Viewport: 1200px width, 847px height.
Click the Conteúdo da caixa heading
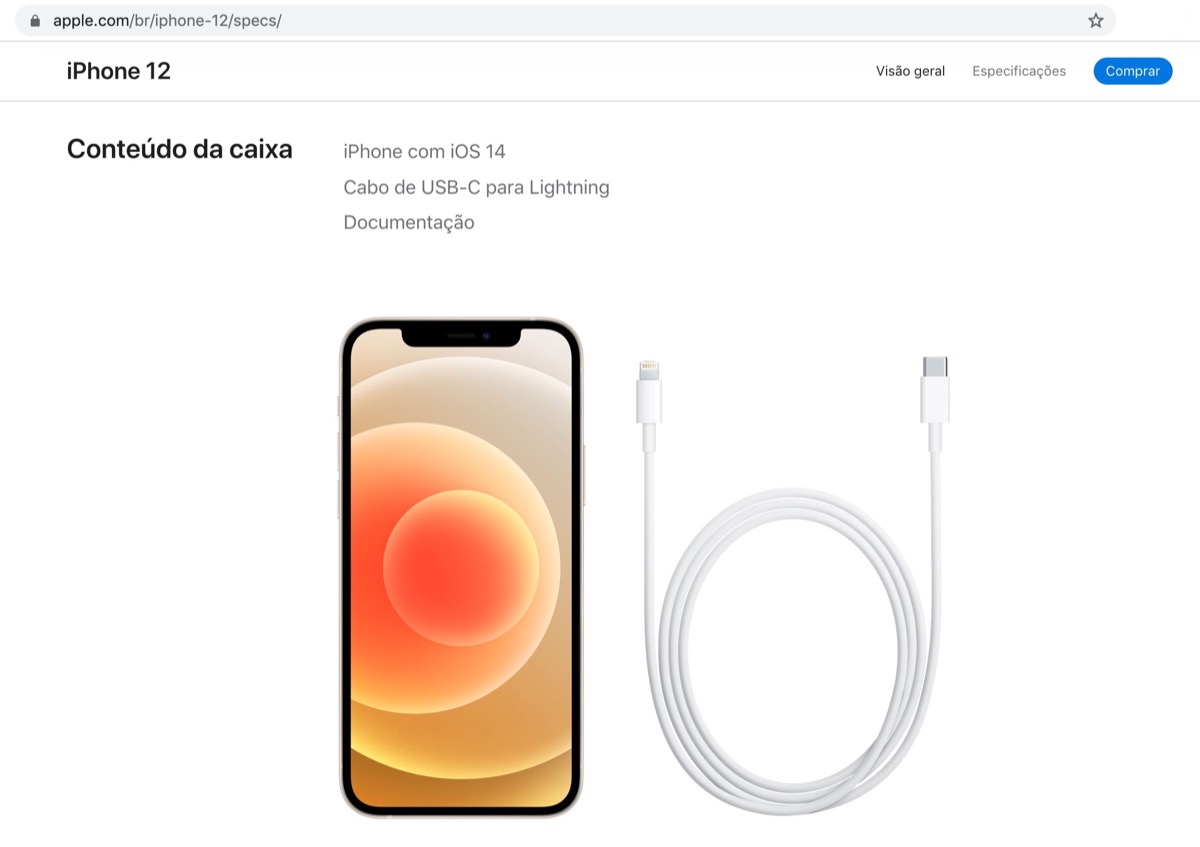click(180, 150)
